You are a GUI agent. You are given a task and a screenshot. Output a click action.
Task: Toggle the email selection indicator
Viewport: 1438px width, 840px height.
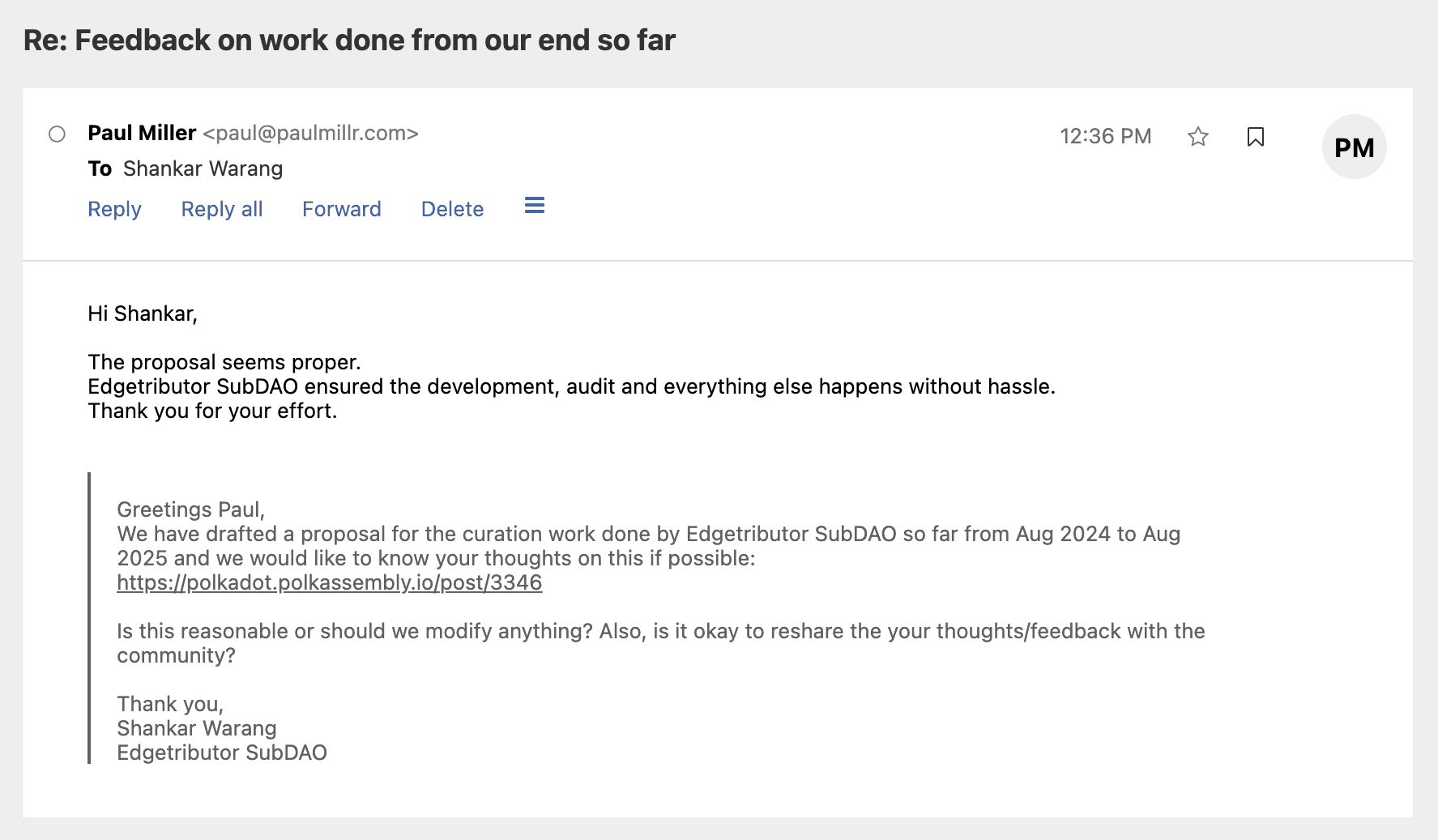57,134
